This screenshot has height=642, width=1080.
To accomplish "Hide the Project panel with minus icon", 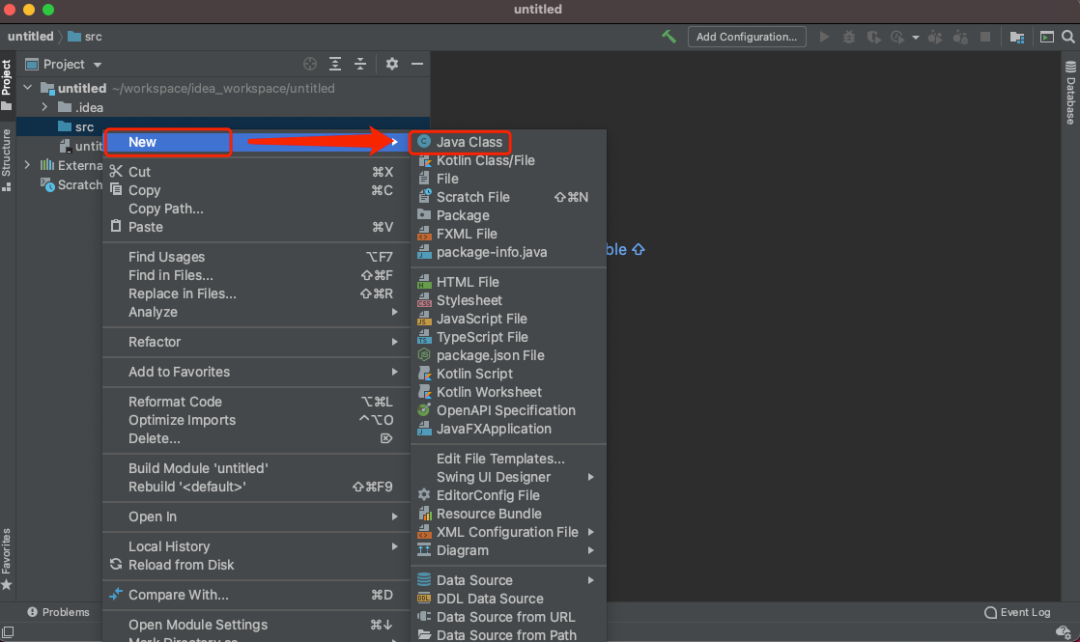I will click(417, 64).
